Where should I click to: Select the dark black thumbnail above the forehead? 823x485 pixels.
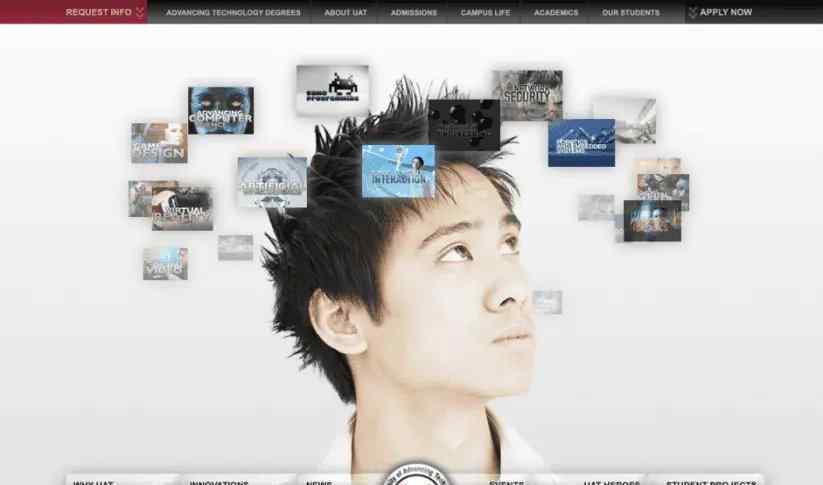point(464,124)
